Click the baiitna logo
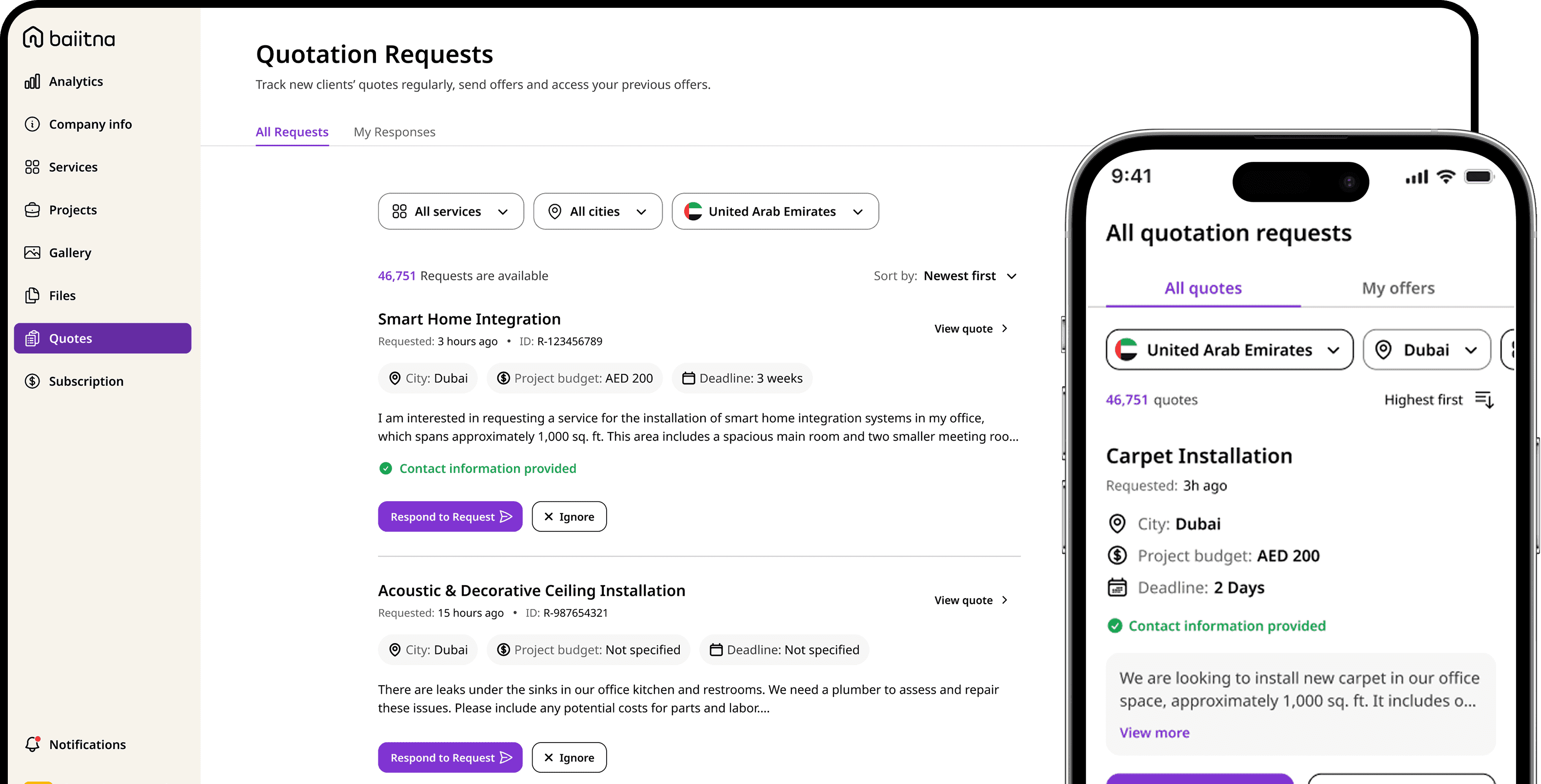1541x784 pixels. click(x=69, y=38)
